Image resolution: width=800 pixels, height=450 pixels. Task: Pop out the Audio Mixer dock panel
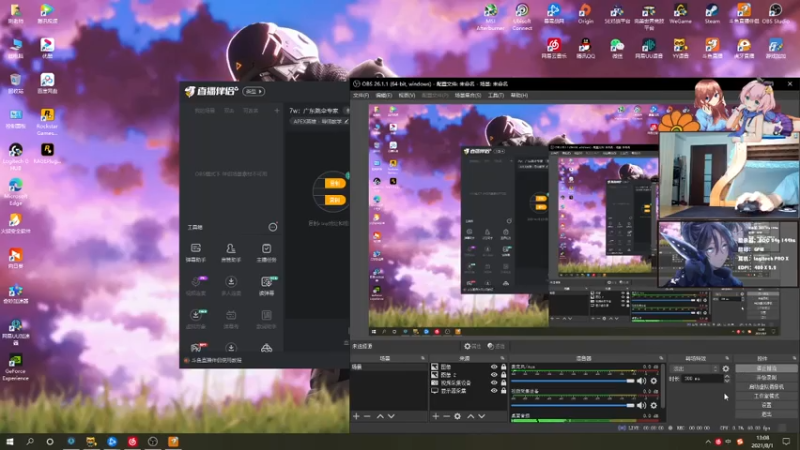(661, 358)
